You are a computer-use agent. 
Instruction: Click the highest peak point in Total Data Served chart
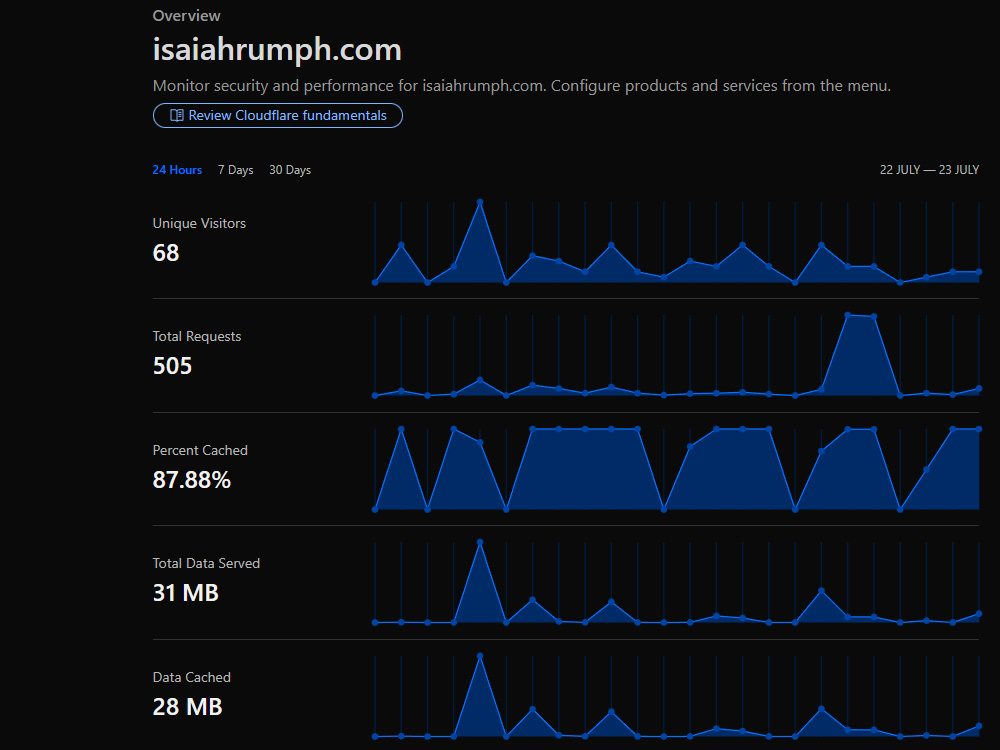[x=480, y=542]
